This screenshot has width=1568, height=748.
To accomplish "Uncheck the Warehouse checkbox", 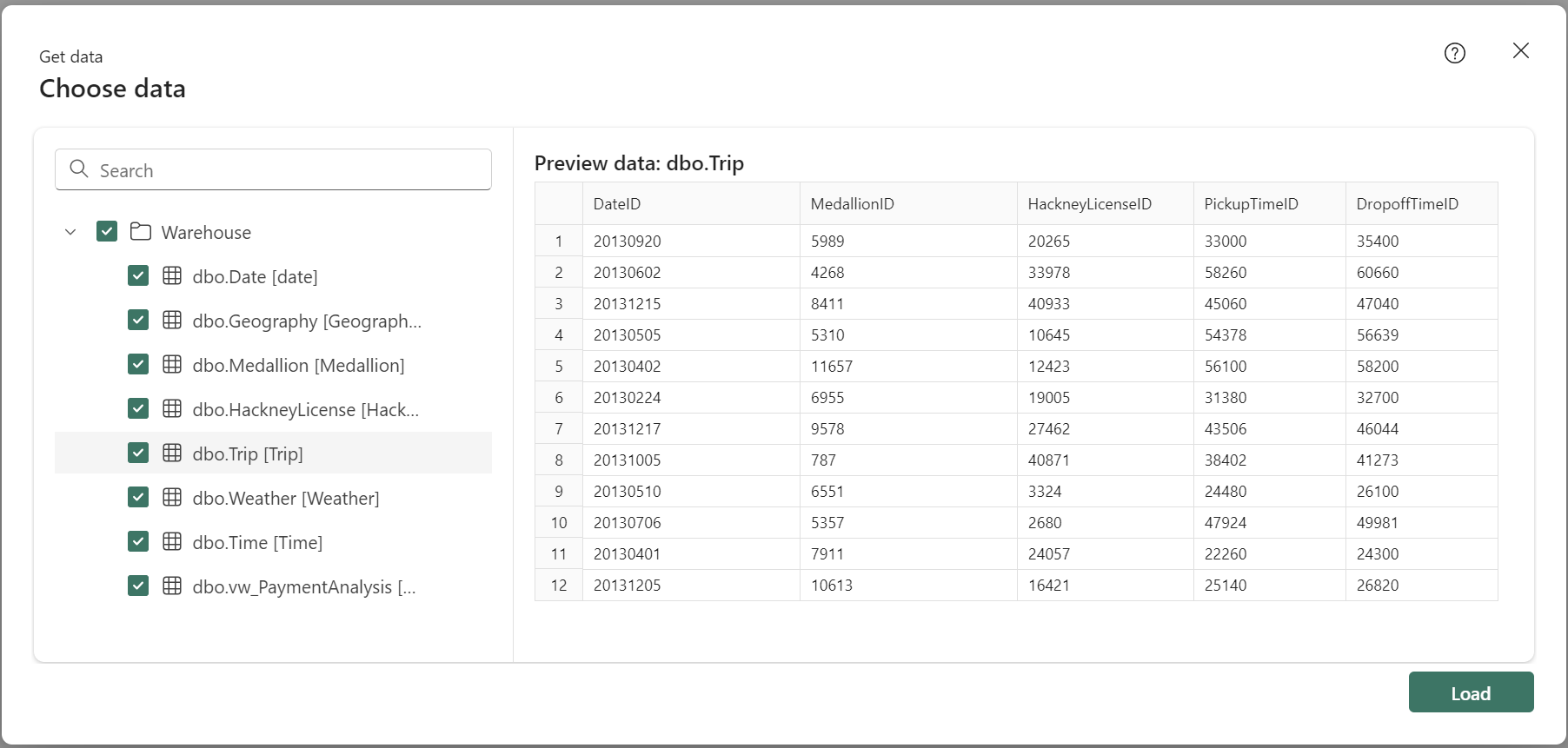I will 107,232.
